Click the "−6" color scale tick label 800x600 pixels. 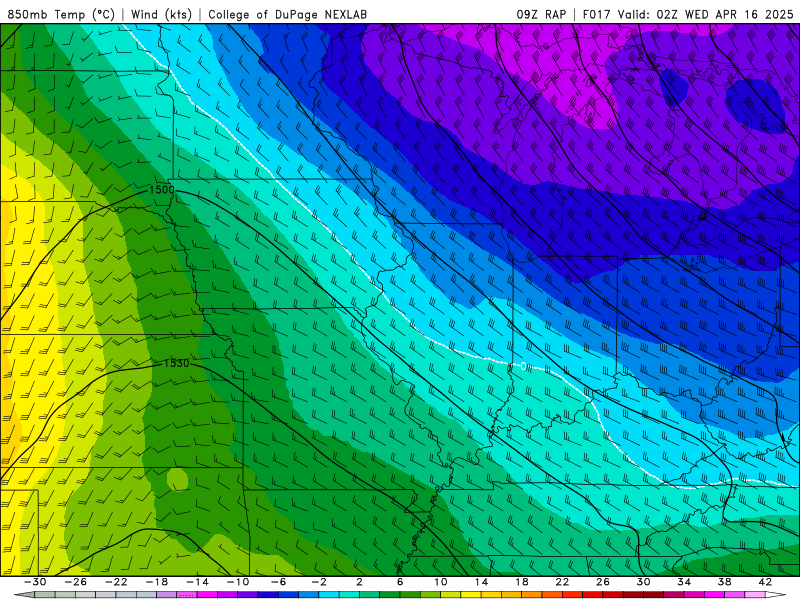coord(278,582)
